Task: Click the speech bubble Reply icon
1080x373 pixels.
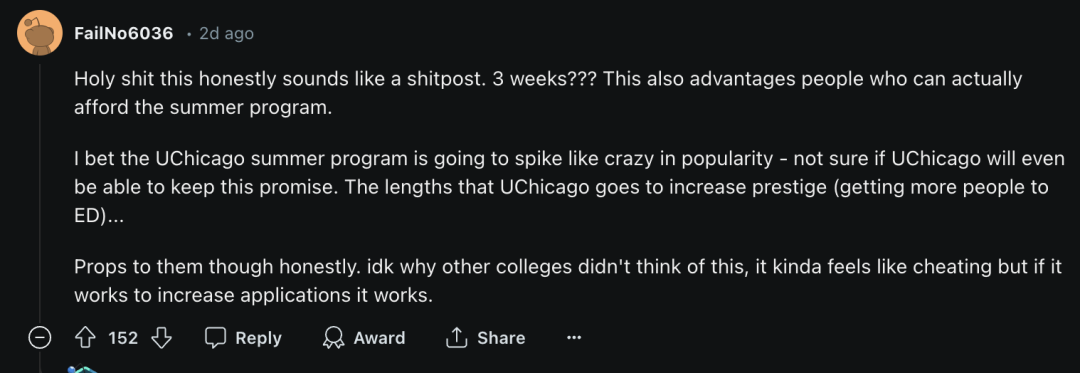Action: click(x=216, y=338)
